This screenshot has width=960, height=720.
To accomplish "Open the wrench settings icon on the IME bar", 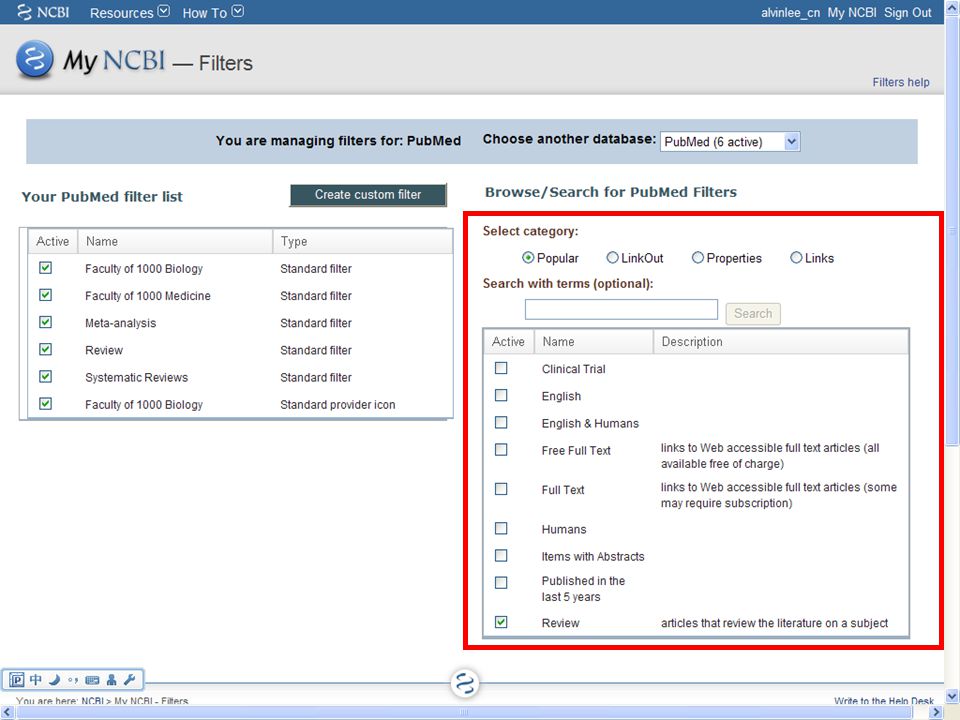I will pos(129,680).
